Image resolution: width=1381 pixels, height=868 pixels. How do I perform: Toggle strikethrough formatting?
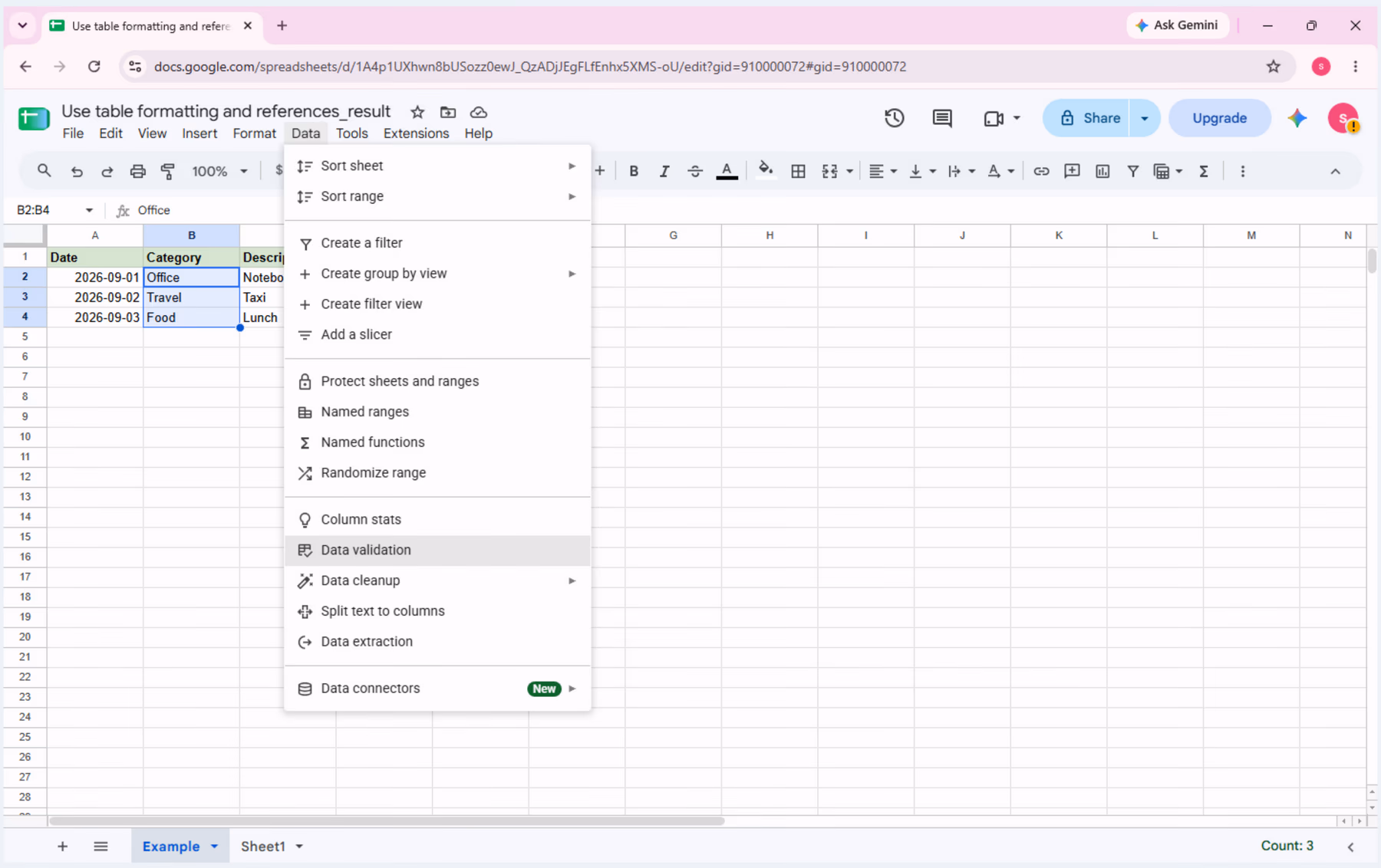(695, 171)
